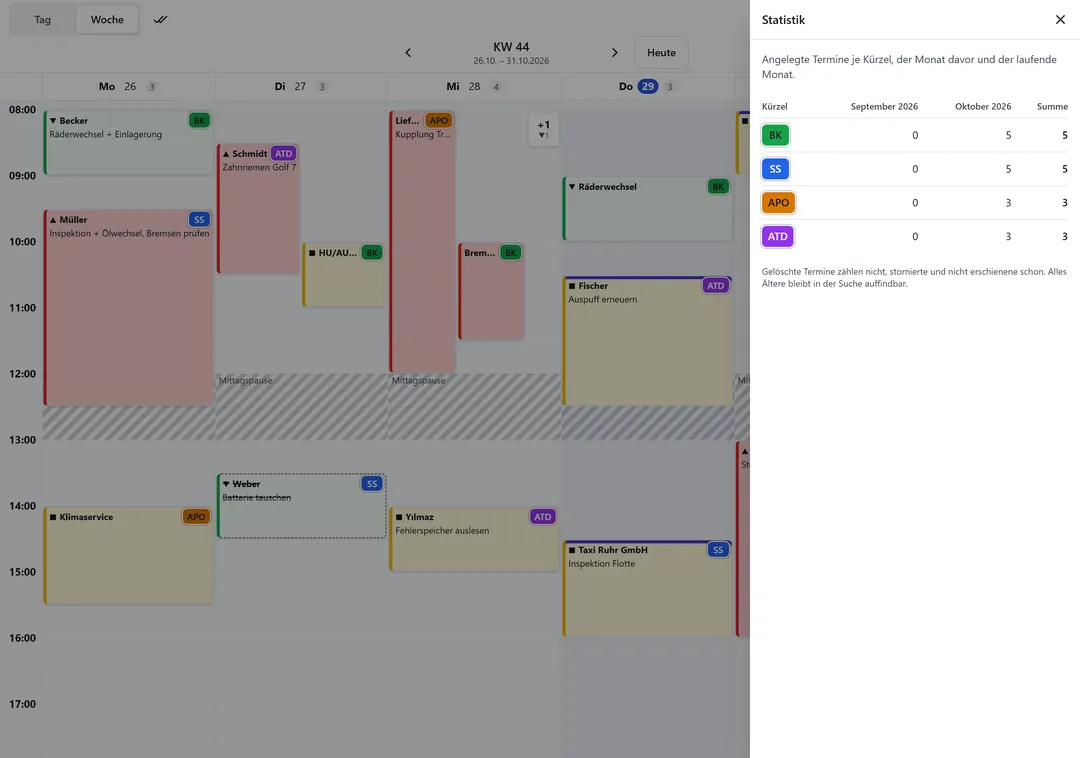
Task: Open the Klimaservice appointment on Monday
Action: tap(128, 556)
